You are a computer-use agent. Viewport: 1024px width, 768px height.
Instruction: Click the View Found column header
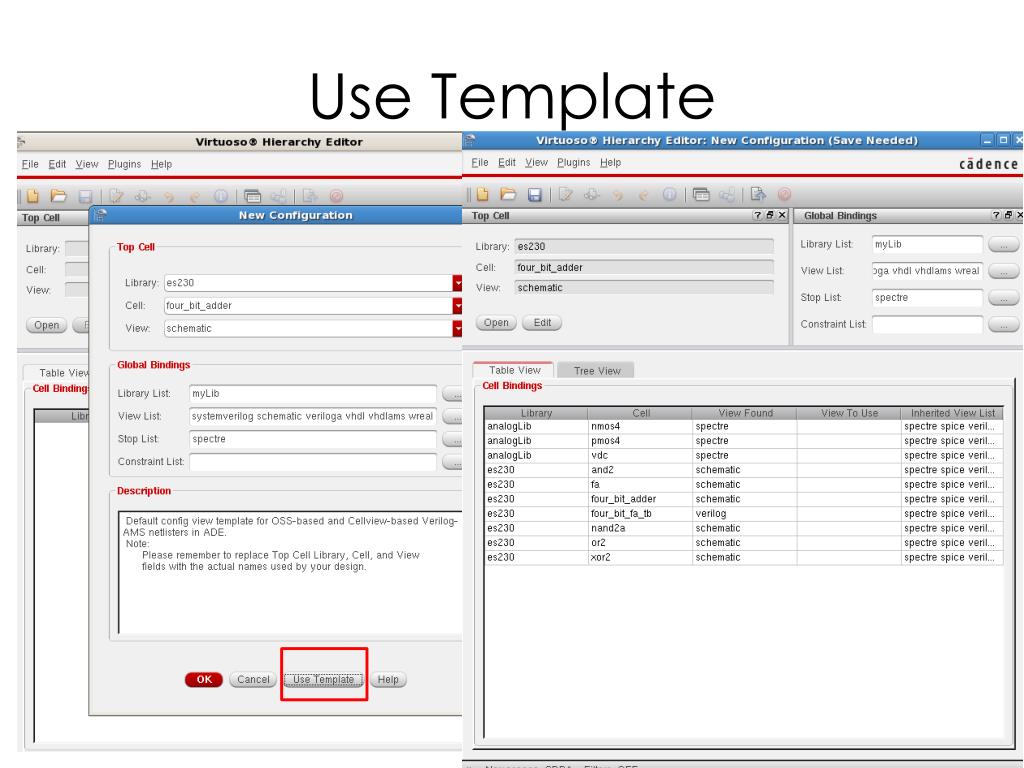(744, 413)
